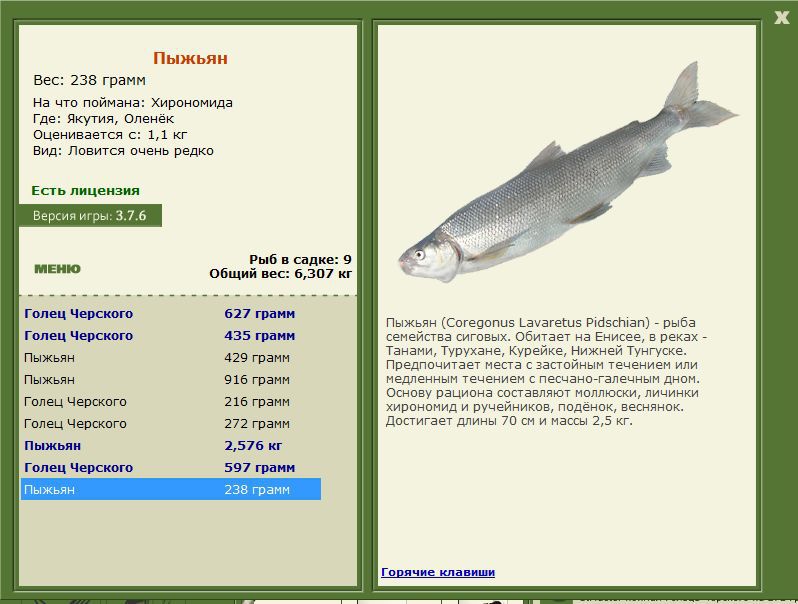798x604 pixels.
Task: Click the orange Пыжьян title heading
Action: (x=190, y=58)
